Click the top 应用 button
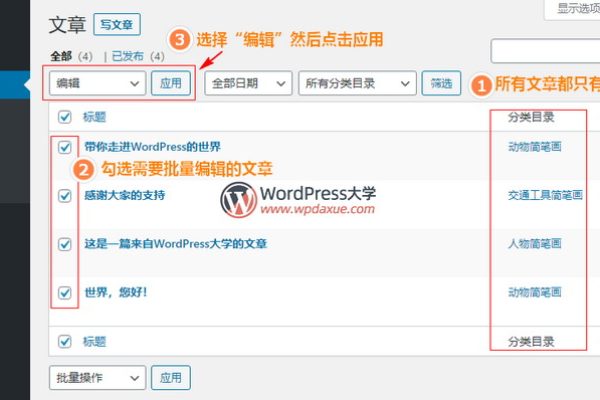Viewport: 600px width, 400px height. point(170,84)
